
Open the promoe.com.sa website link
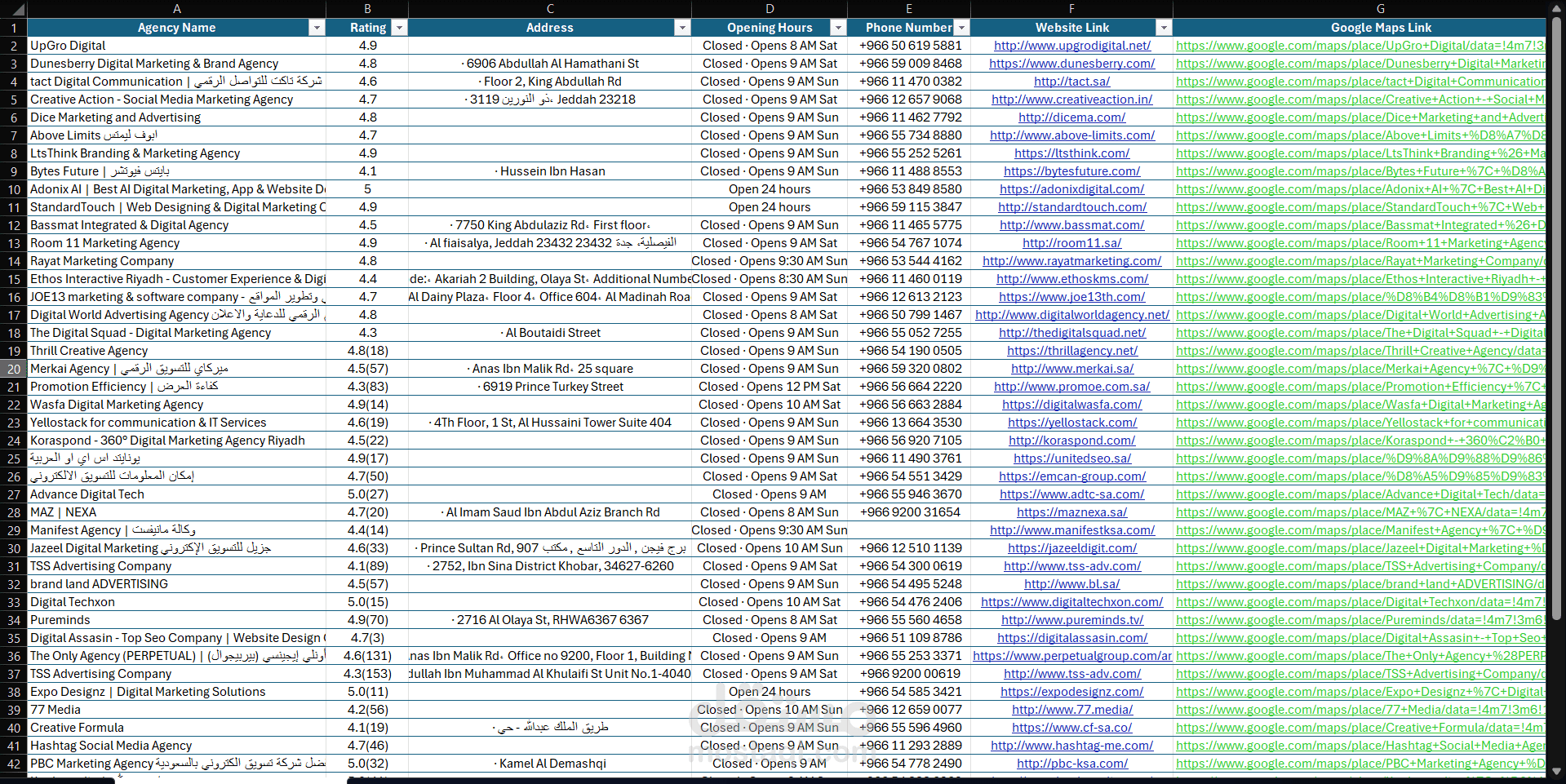1072,387
